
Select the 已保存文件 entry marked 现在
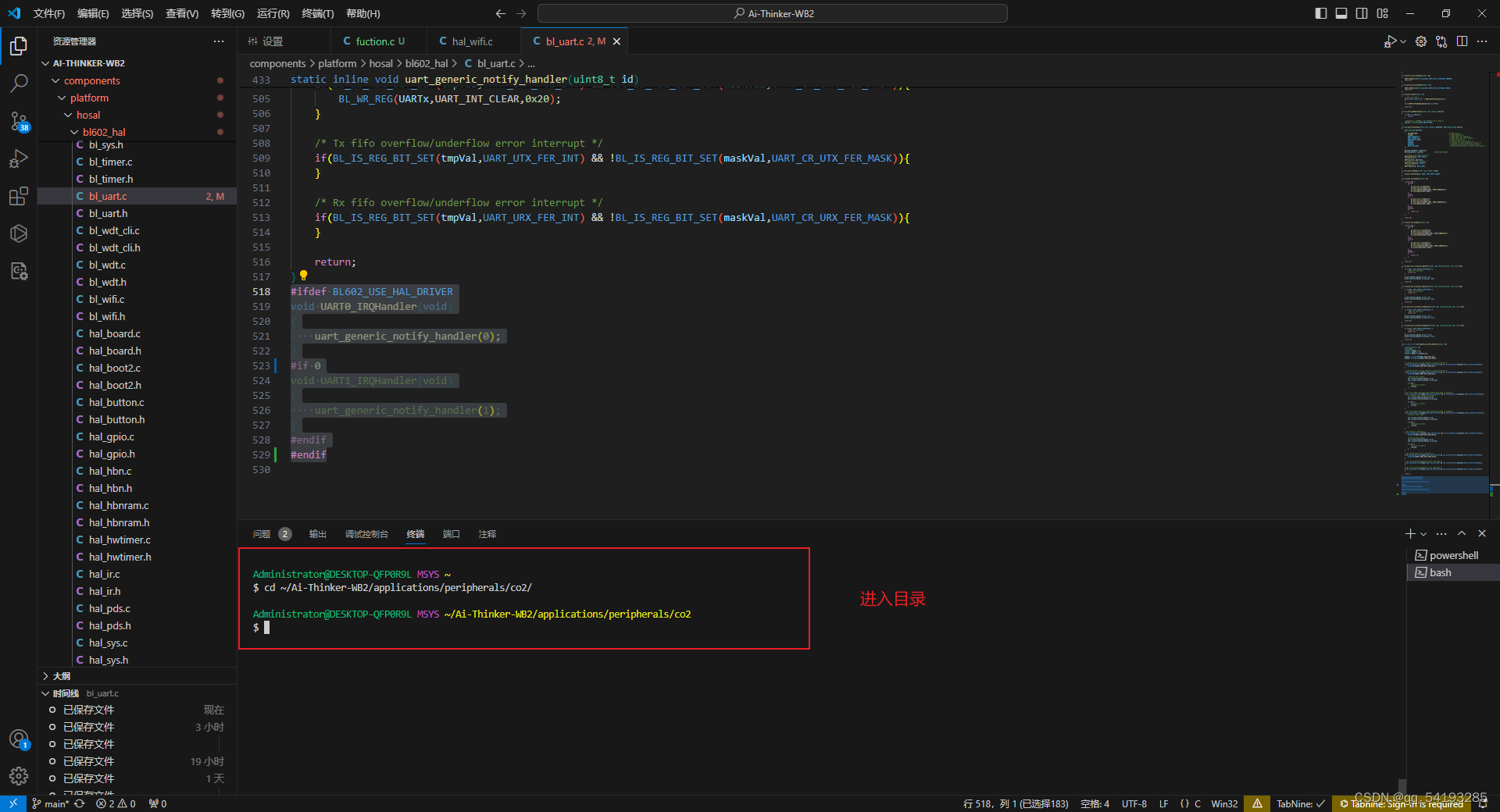[x=137, y=710]
